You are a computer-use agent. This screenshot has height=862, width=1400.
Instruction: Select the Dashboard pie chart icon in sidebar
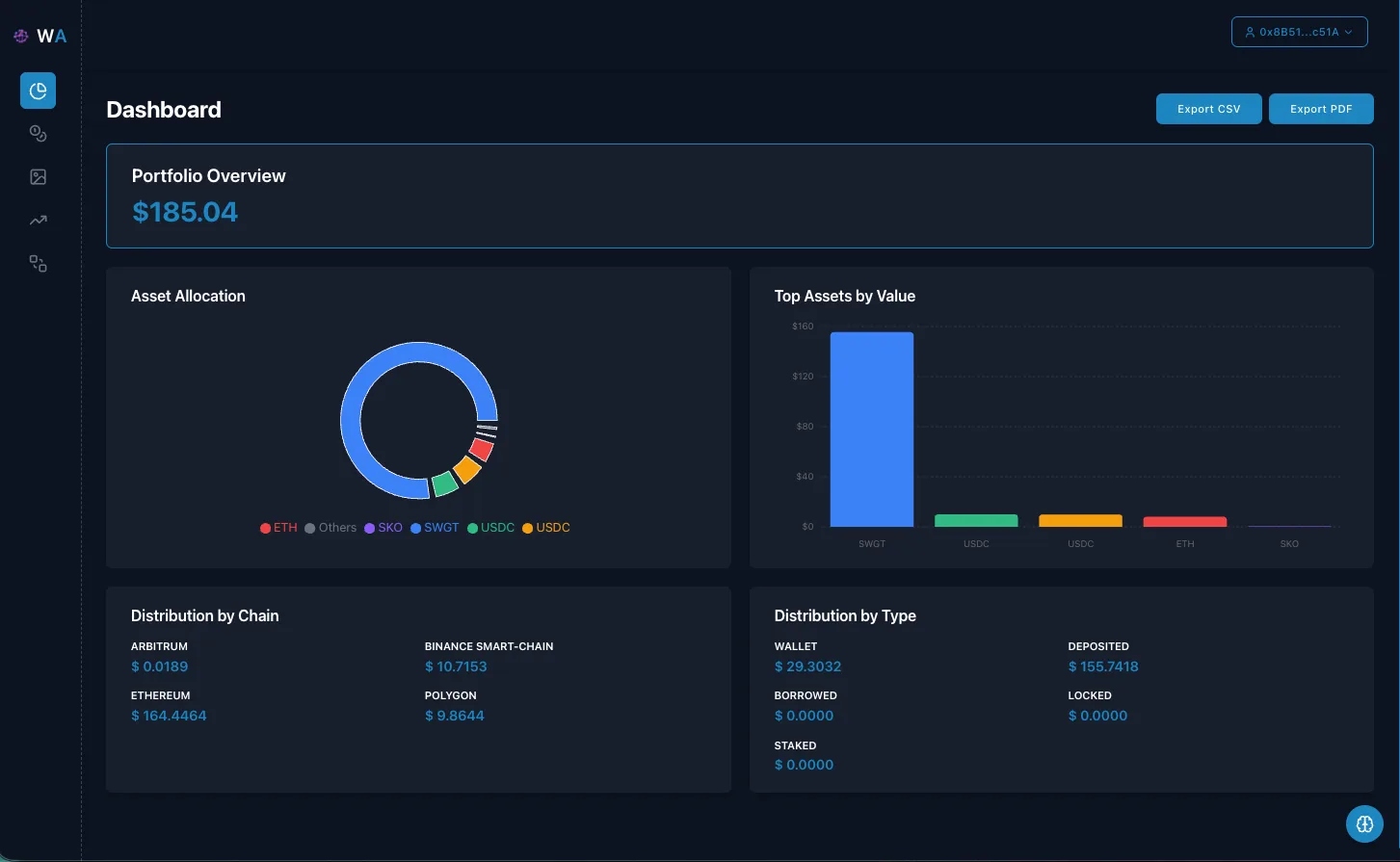tap(38, 91)
